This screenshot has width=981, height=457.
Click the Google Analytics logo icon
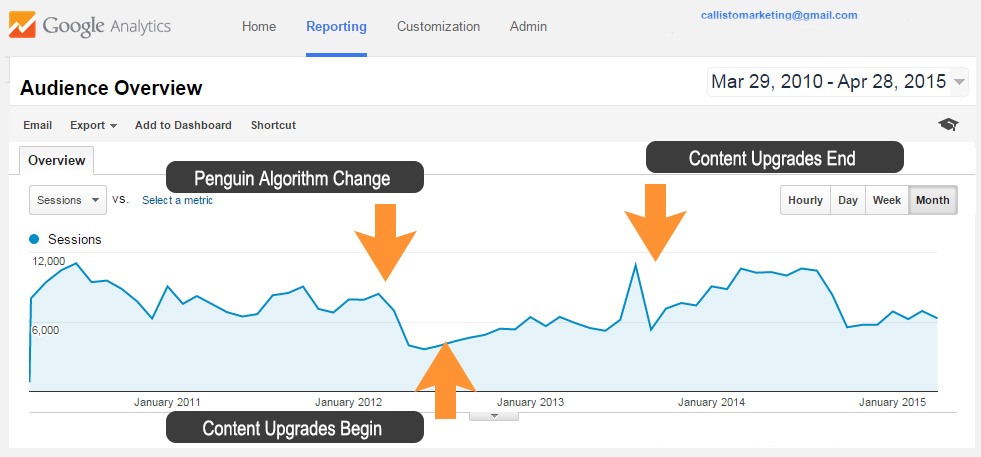click(22, 26)
